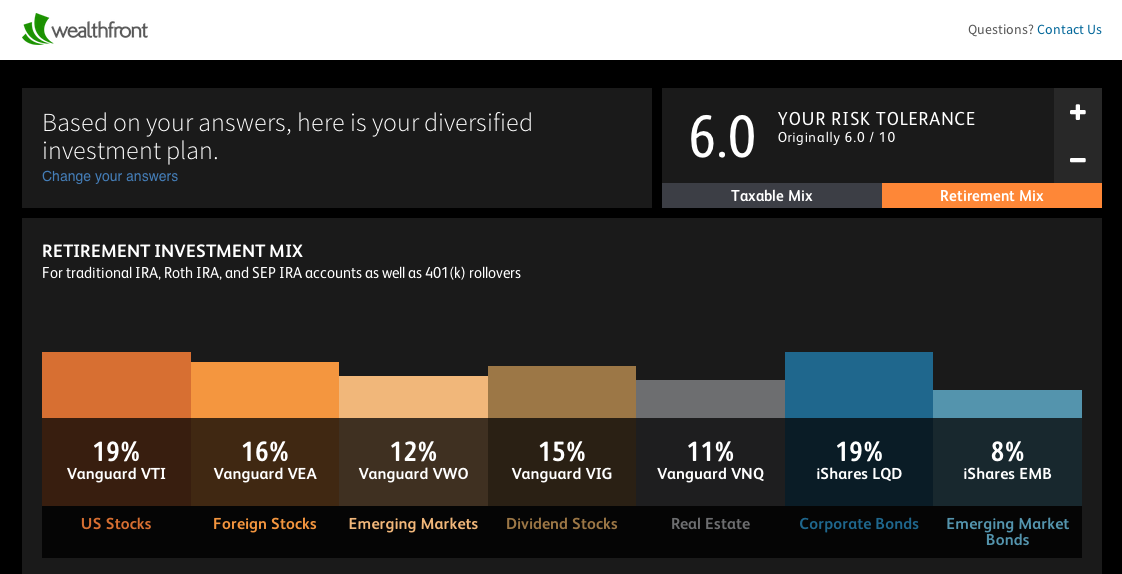Click the Foreign Stocks orange bar

265,390
